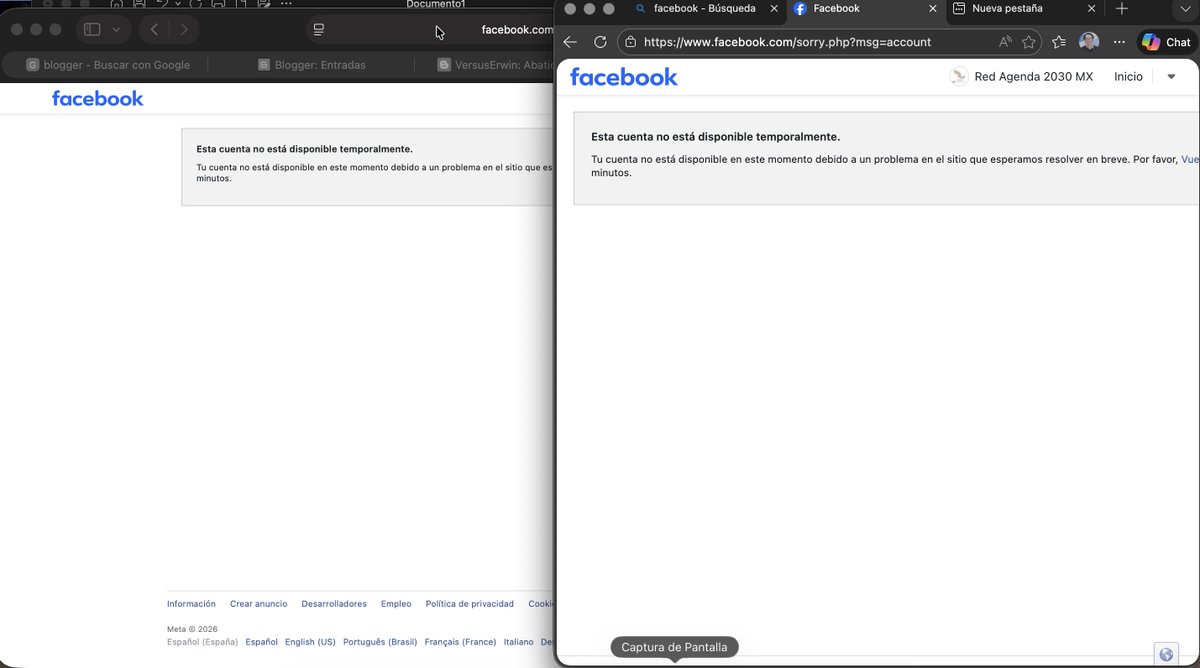Switch to 'Blogger: Entradas' Safari tab
Viewport: 1200px width, 668px height.
point(311,65)
